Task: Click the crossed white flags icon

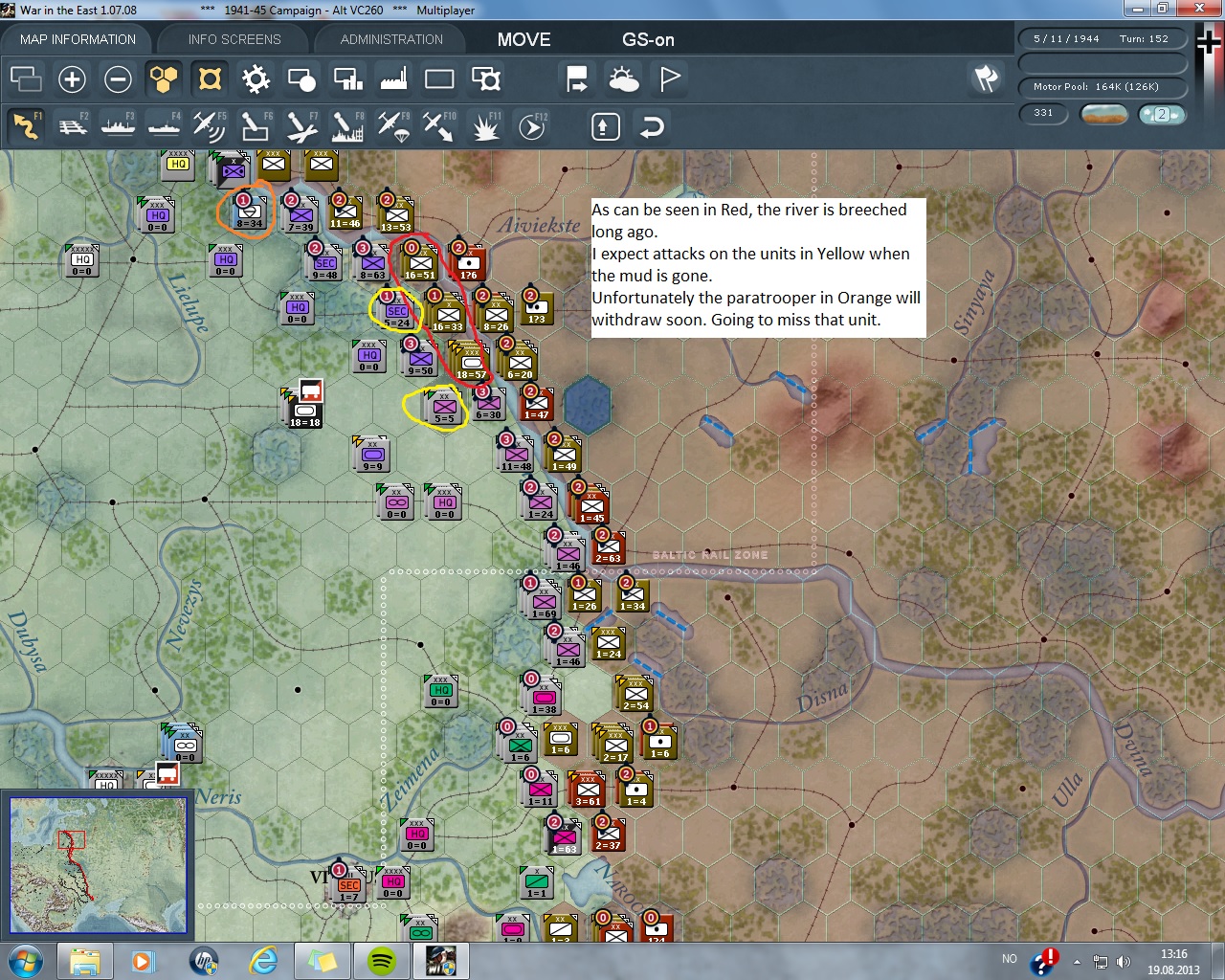Action: tap(987, 78)
